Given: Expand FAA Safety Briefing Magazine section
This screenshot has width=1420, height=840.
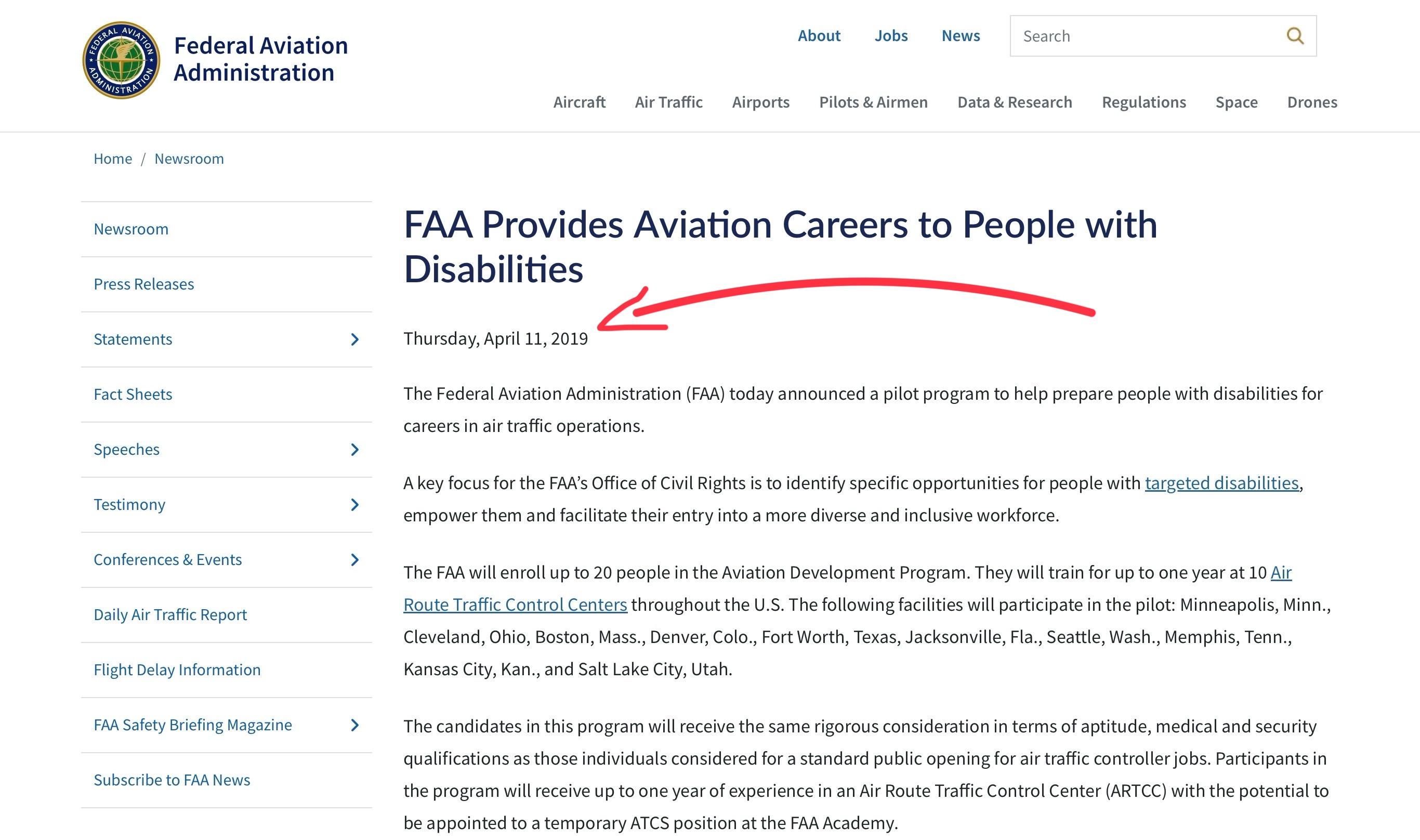Looking at the screenshot, I should [355, 725].
